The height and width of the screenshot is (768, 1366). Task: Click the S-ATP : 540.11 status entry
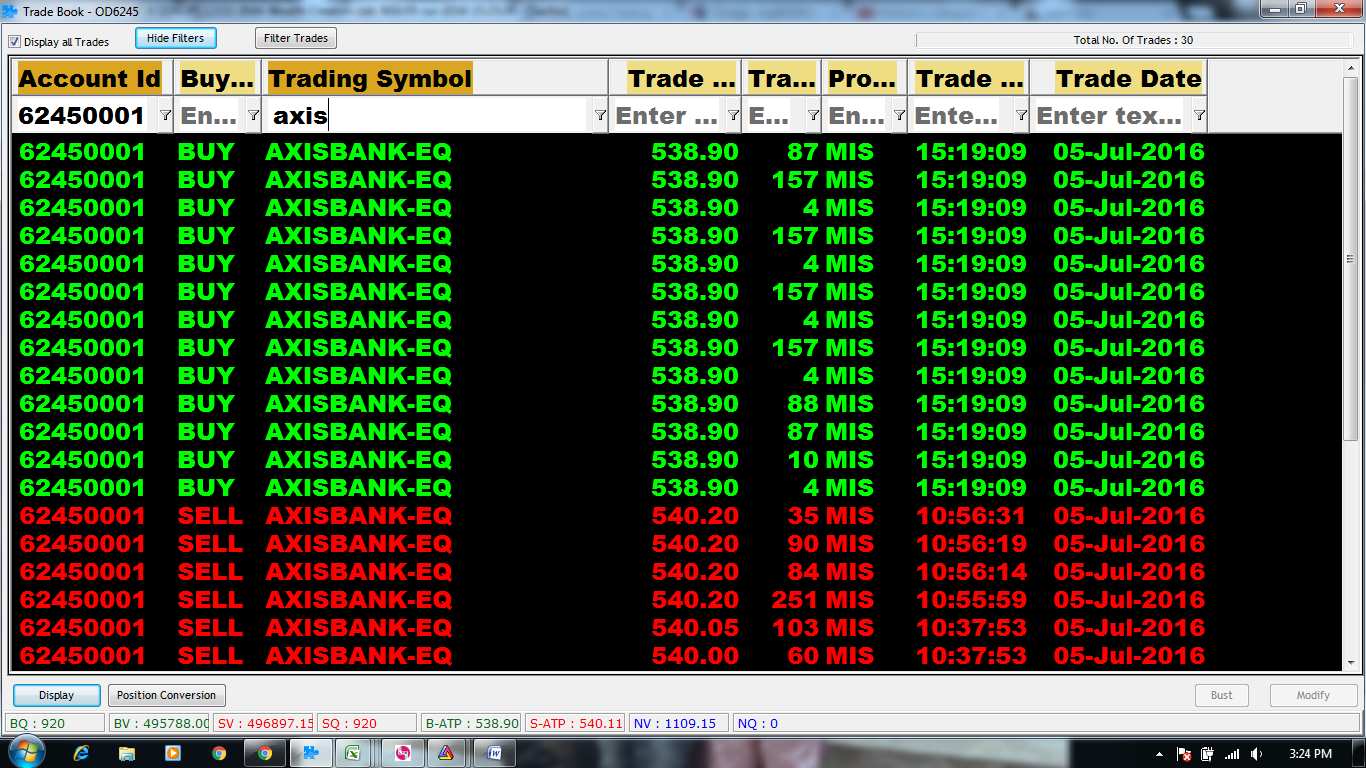576,723
